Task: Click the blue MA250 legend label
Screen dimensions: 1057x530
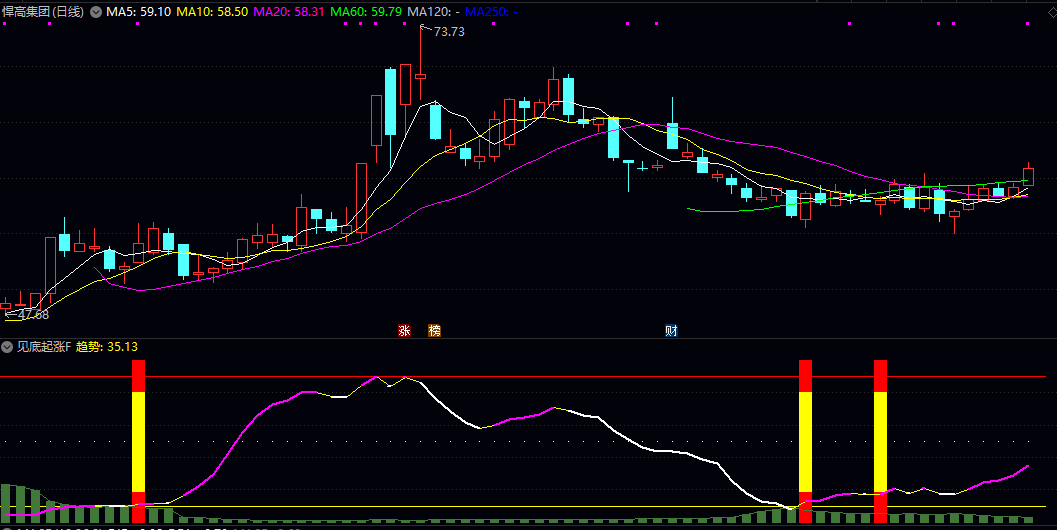Action: coord(492,12)
